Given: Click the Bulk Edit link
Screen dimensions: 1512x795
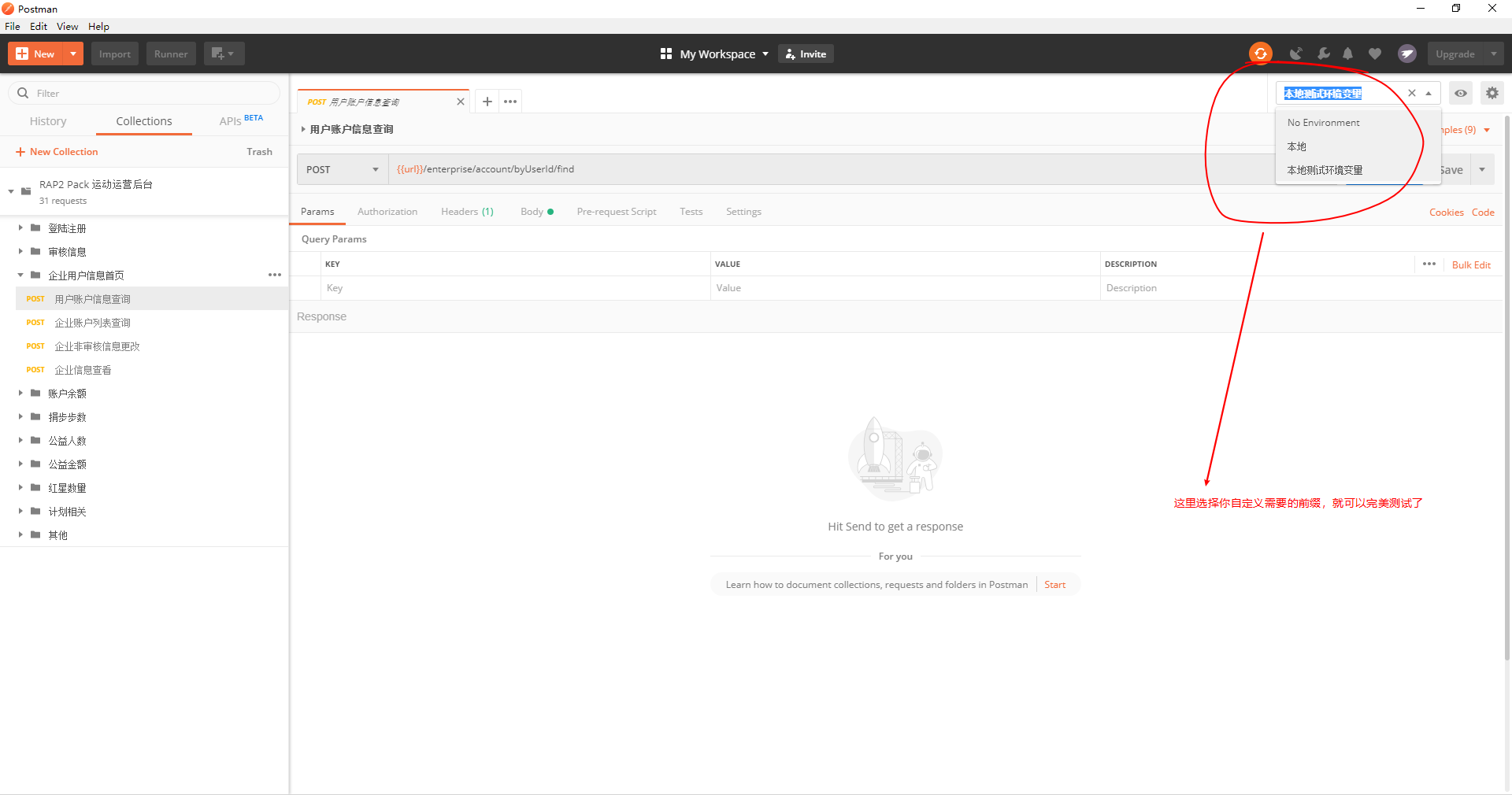Looking at the screenshot, I should point(1470,264).
